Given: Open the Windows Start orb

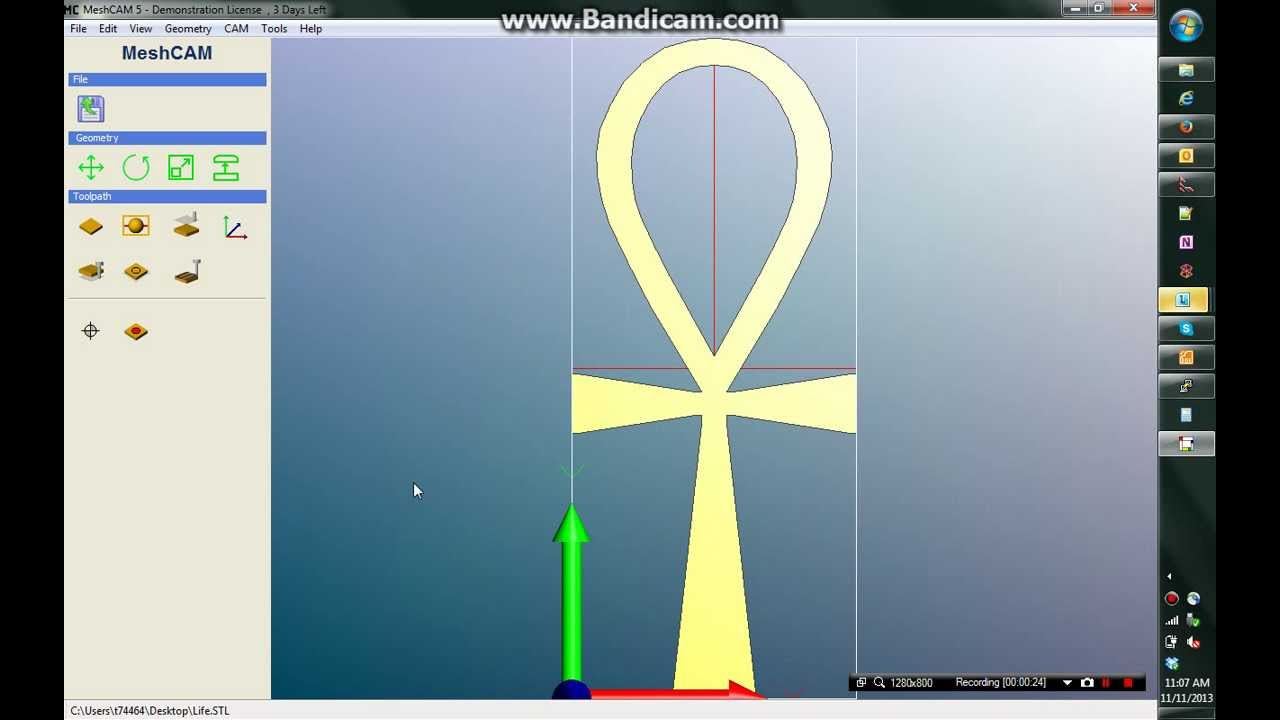Looking at the screenshot, I should pyautogui.click(x=1186, y=24).
